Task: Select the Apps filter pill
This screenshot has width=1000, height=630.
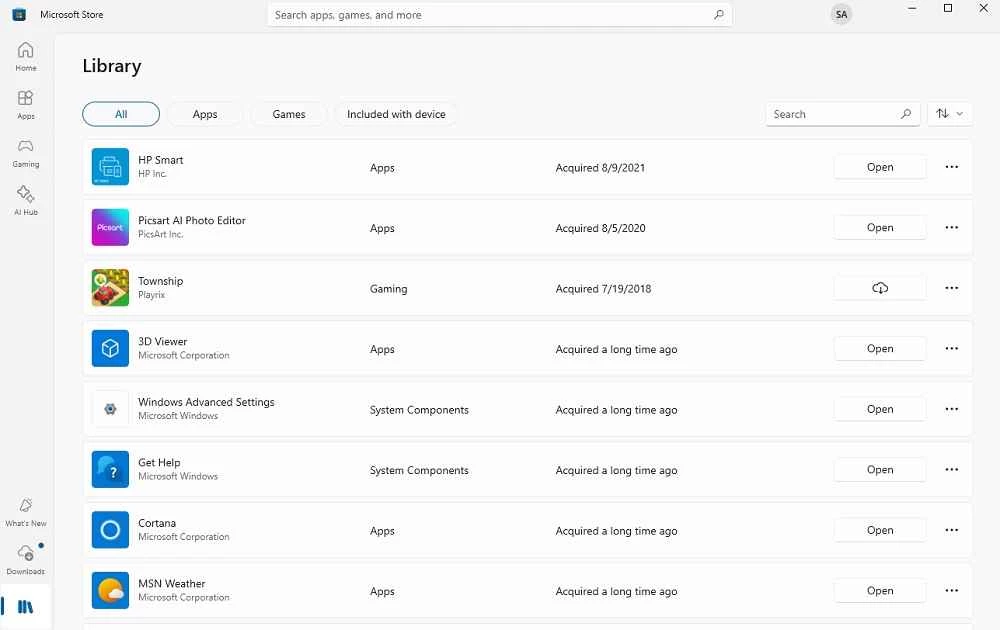Action: [x=205, y=114]
